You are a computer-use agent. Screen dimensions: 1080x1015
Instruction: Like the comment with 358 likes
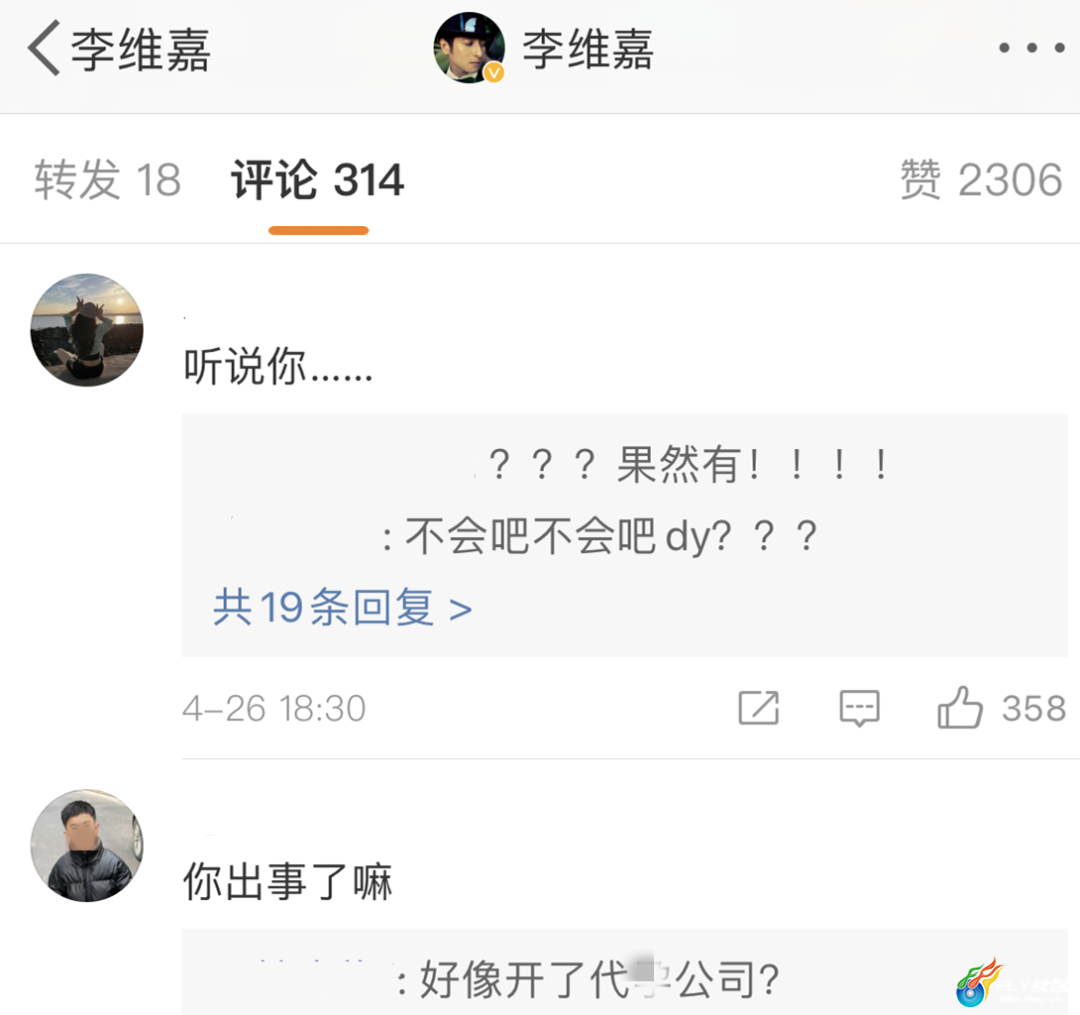tap(959, 707)
